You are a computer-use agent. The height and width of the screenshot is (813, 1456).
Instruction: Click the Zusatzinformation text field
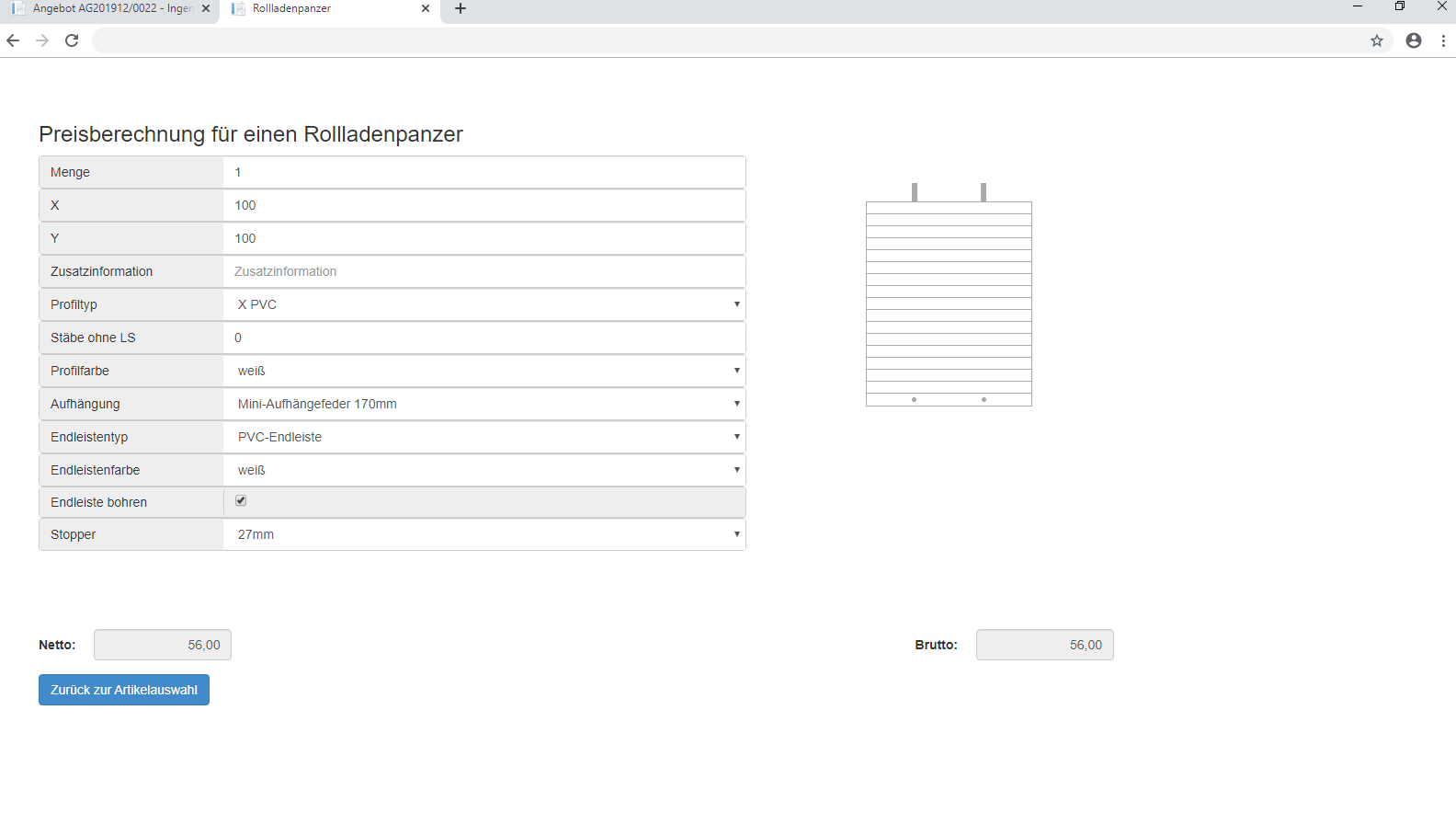tap(484, 271)
